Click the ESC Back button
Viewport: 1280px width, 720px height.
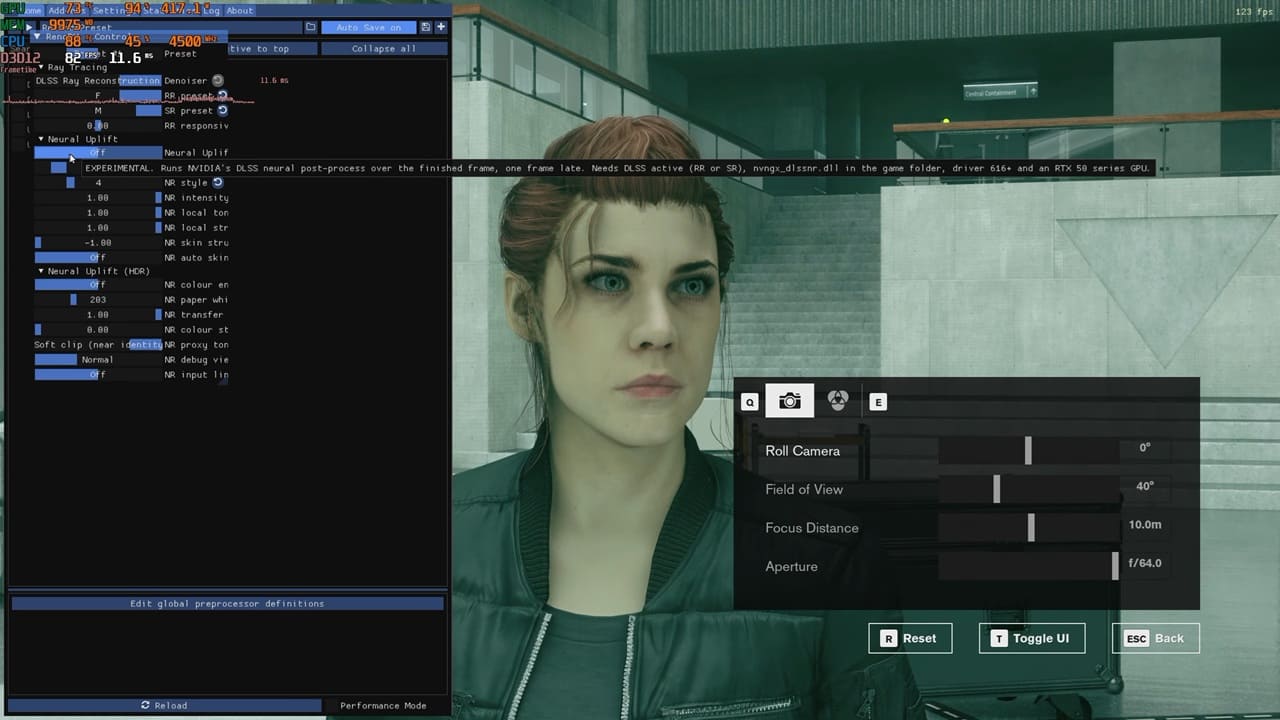[x=1155, y=638]
